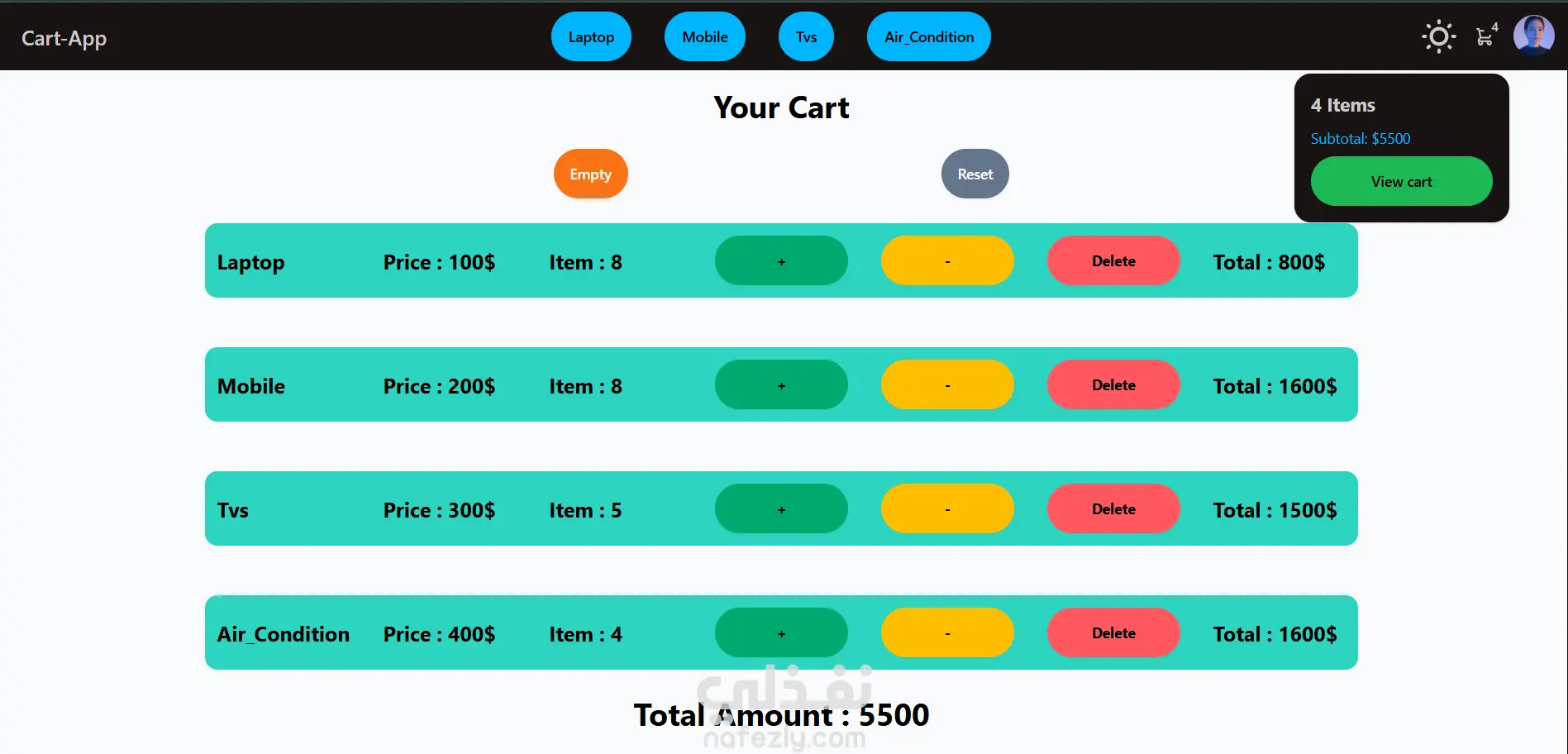
Task: Increase Mobile quantity with plus button
Action: pos(781,385)
